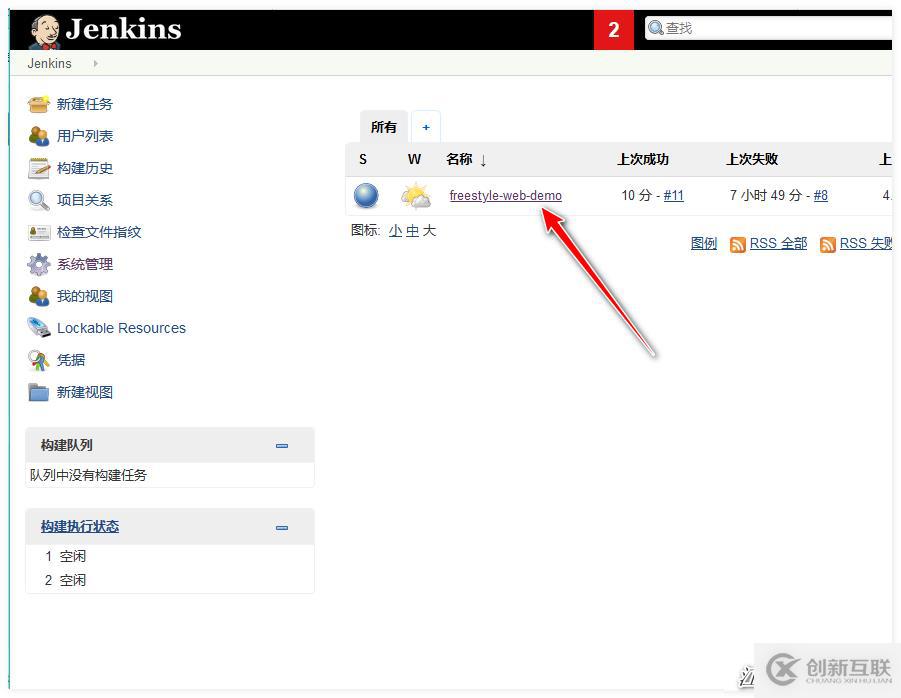Click the 查找 search field
Screen dimensions: 901x698
pos(769,28)
